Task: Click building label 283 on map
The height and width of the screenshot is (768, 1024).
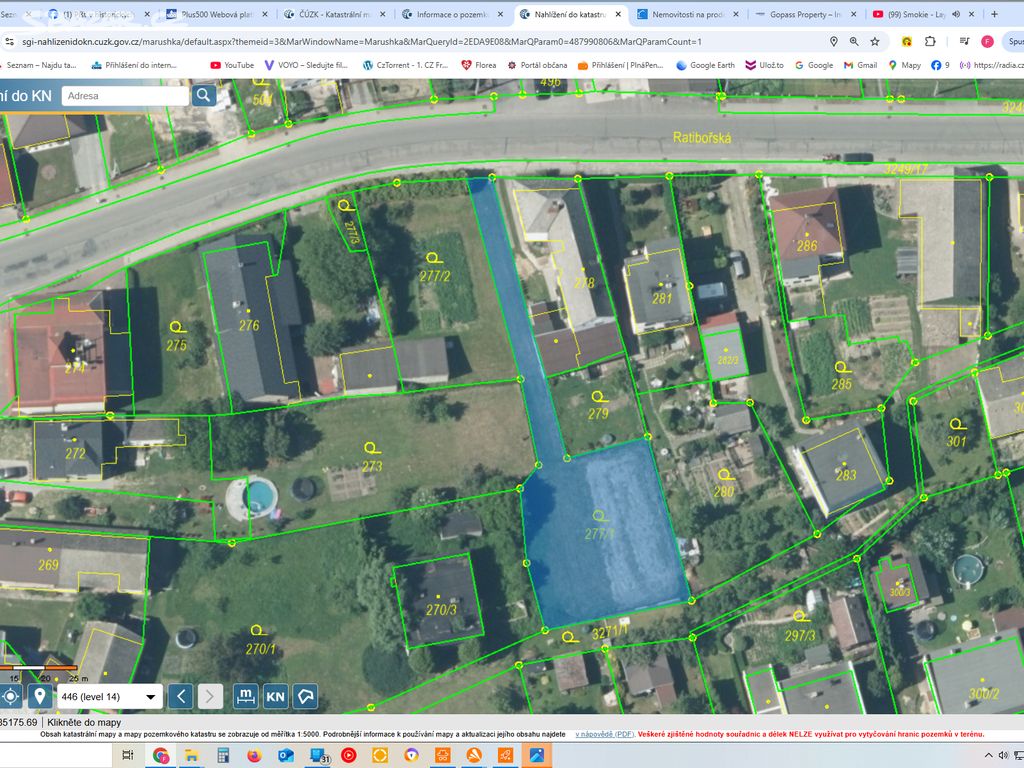Action: click(x=846, y=475)
